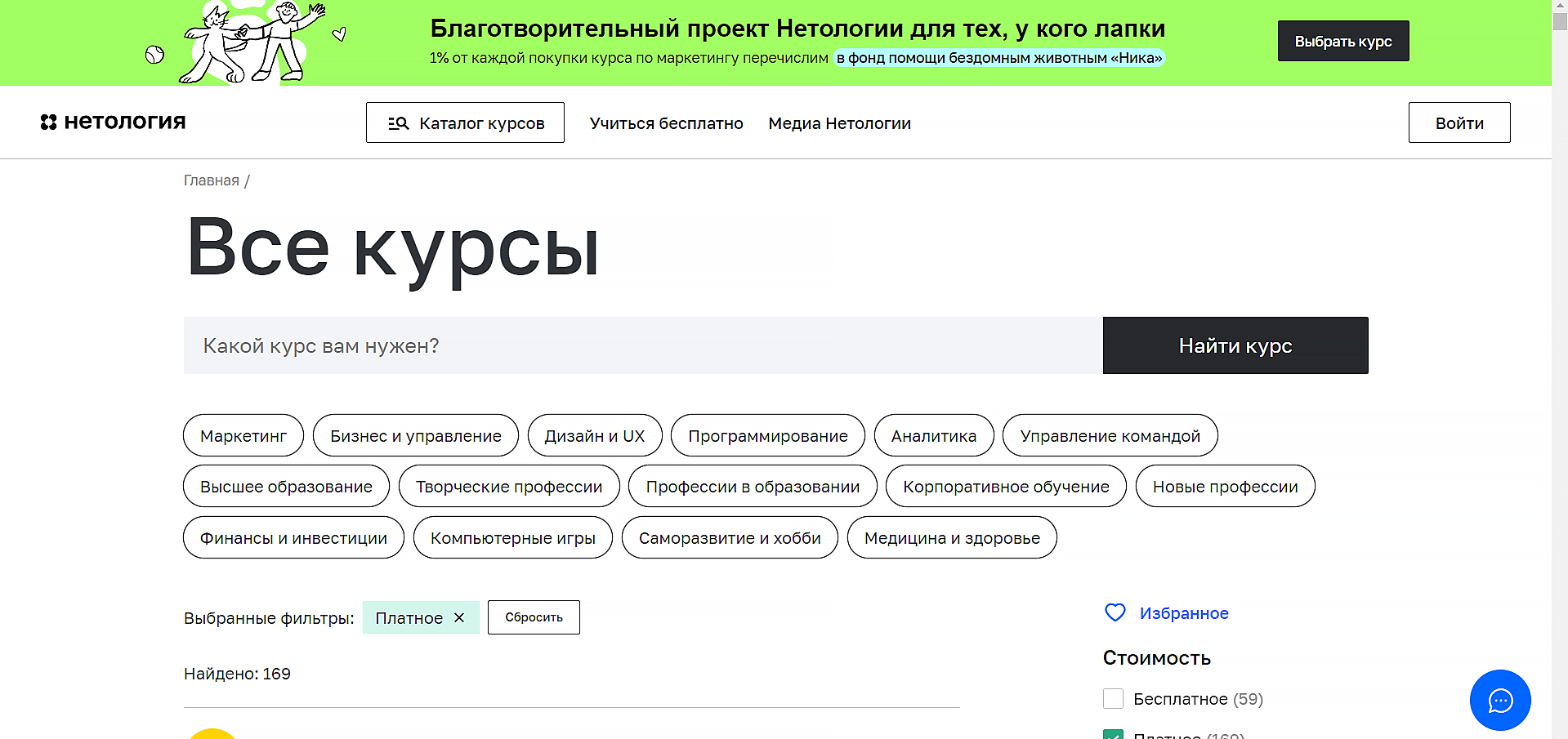1568x739 pixels.
Task: Click the Найдено: 169 results count
Action: click(x=237, y=674)
